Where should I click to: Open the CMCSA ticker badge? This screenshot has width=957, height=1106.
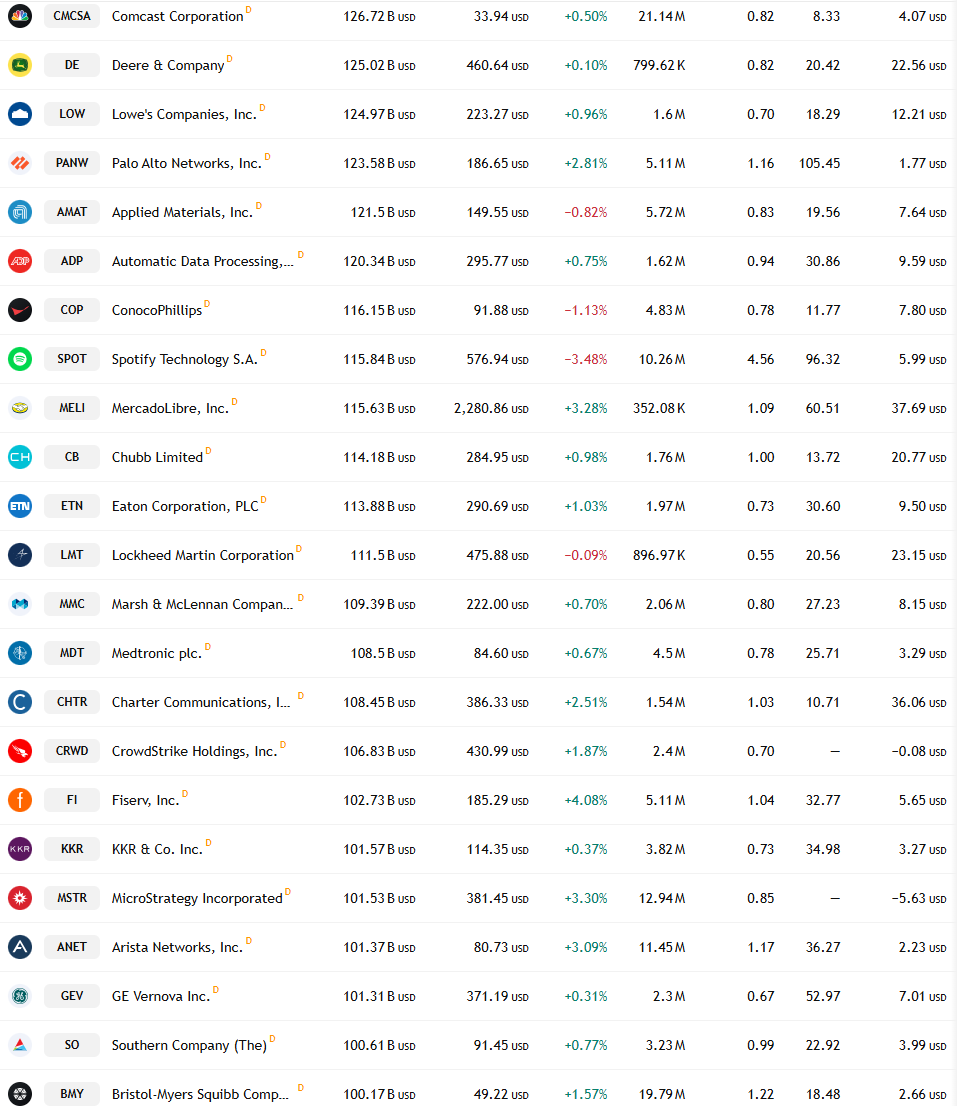72,16
